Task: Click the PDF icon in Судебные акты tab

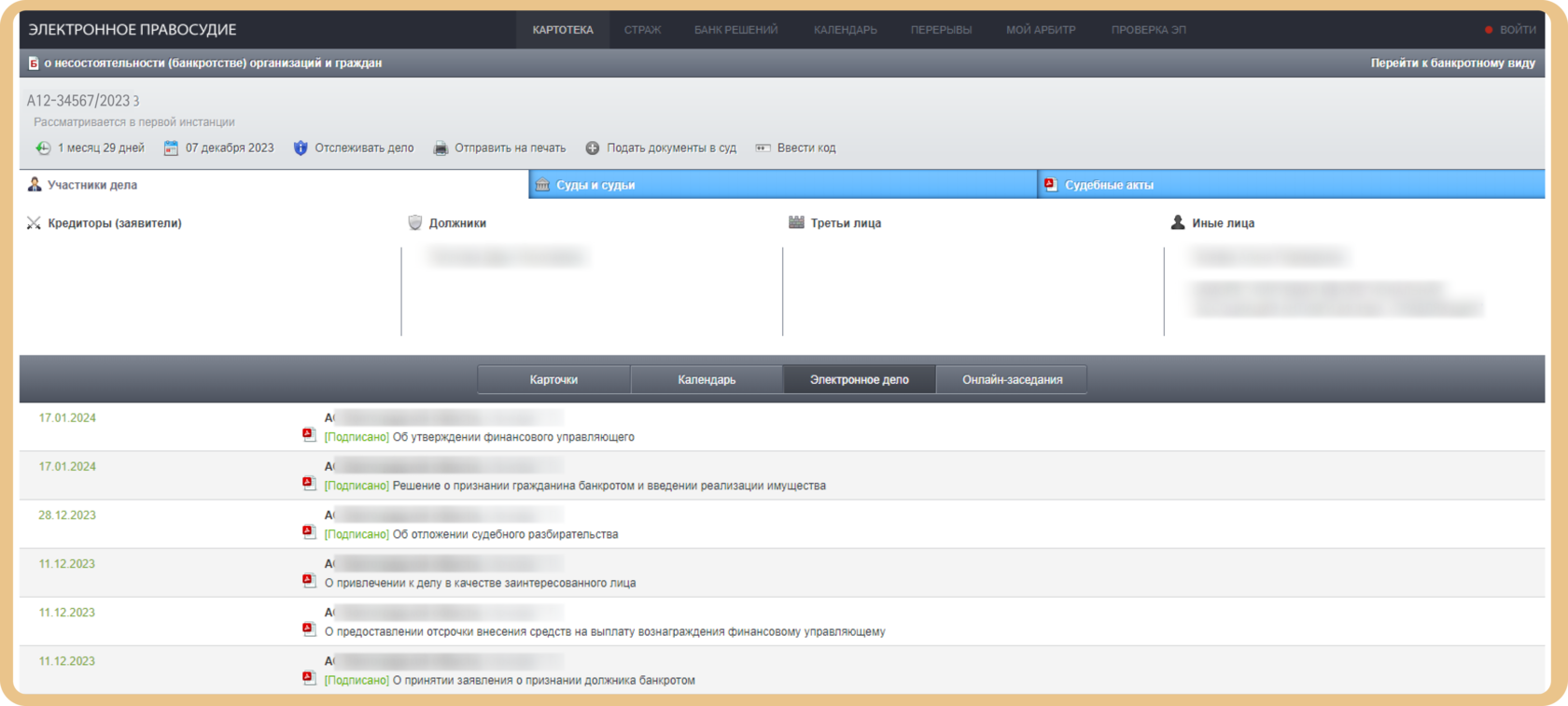Action: click(x=1051, y=185)
